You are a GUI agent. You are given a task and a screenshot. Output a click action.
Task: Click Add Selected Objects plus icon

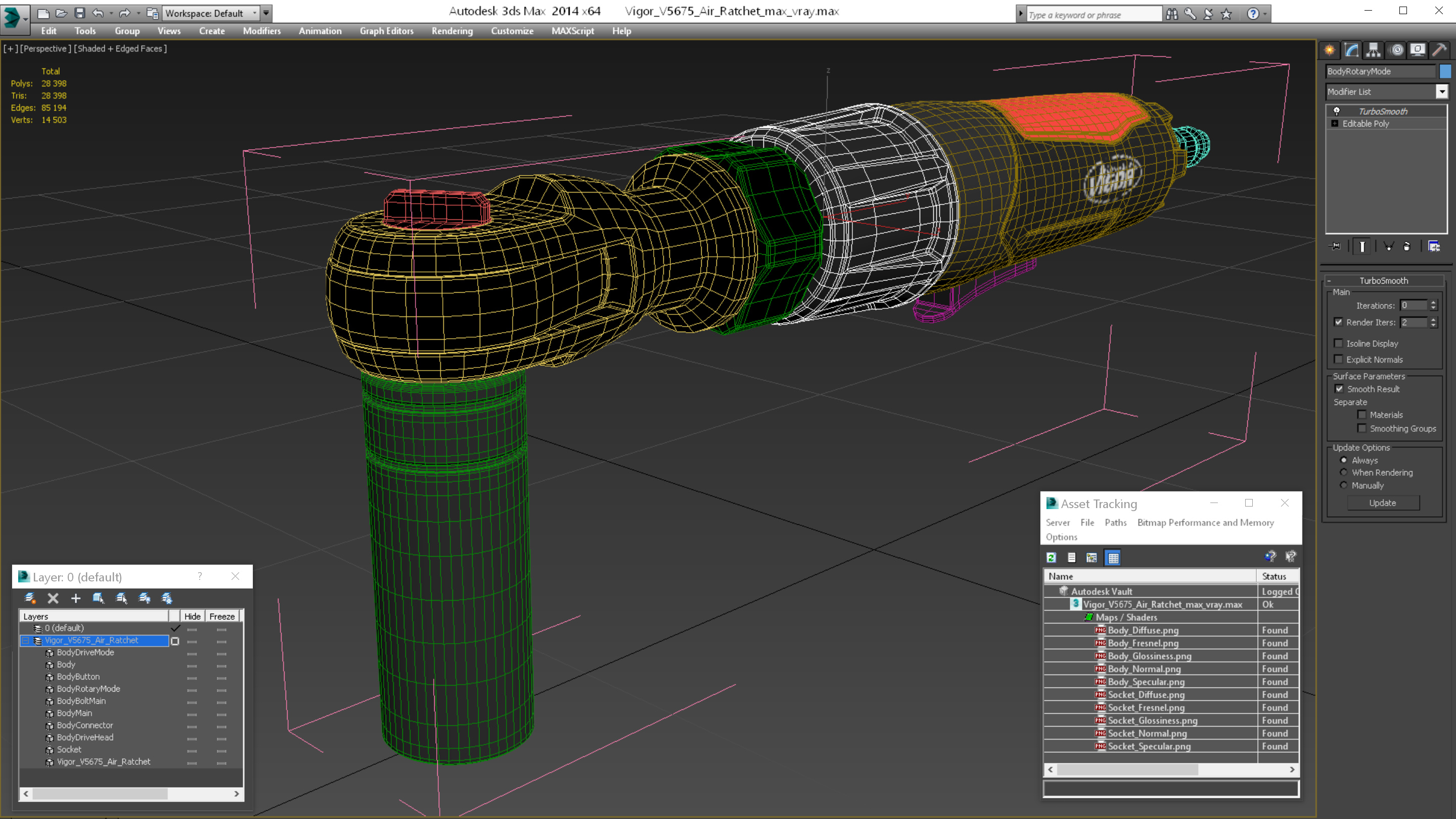pos(76,598)
